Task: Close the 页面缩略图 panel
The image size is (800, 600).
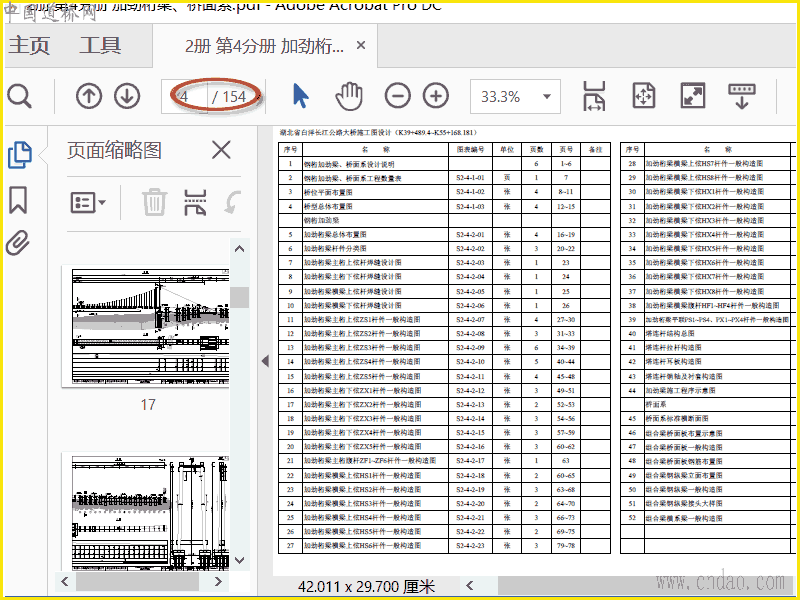Action: (221, 151)
